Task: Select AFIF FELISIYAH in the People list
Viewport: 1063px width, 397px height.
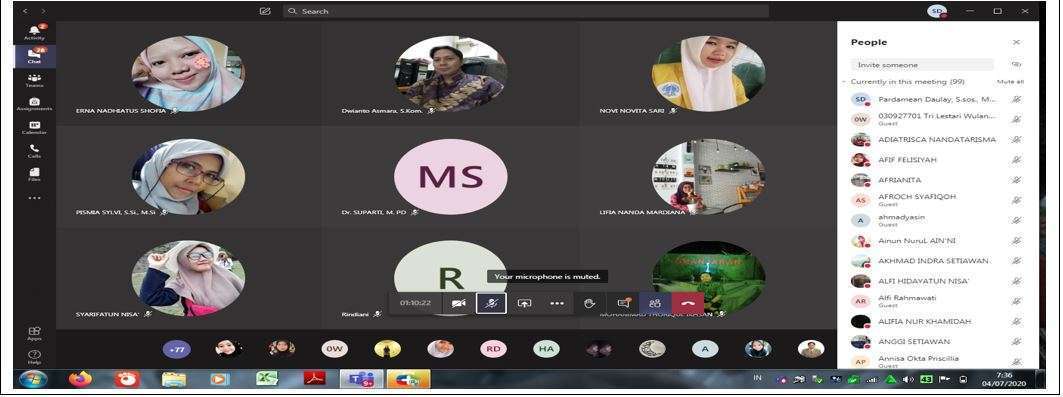Action: tap(938, 160)
